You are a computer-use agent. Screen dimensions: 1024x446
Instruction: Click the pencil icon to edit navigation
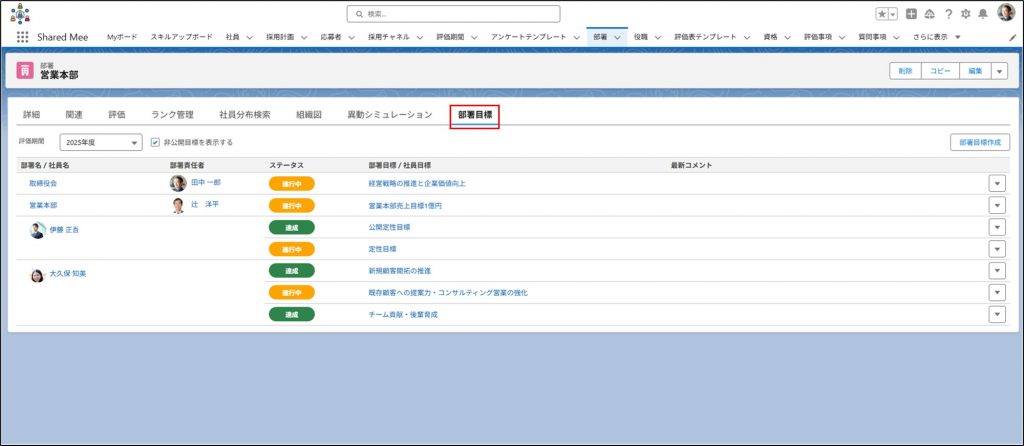click(x=1012, y=37)
